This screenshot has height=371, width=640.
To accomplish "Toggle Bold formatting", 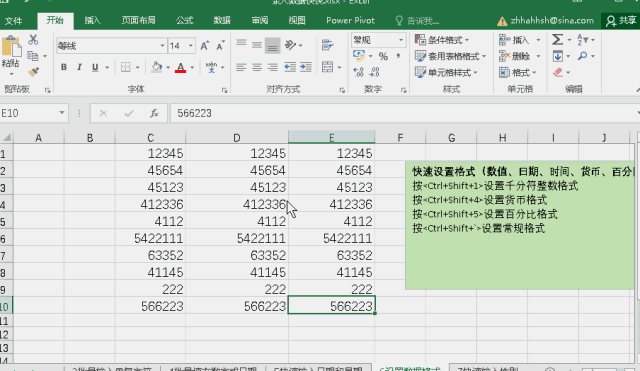I will 64,67.
